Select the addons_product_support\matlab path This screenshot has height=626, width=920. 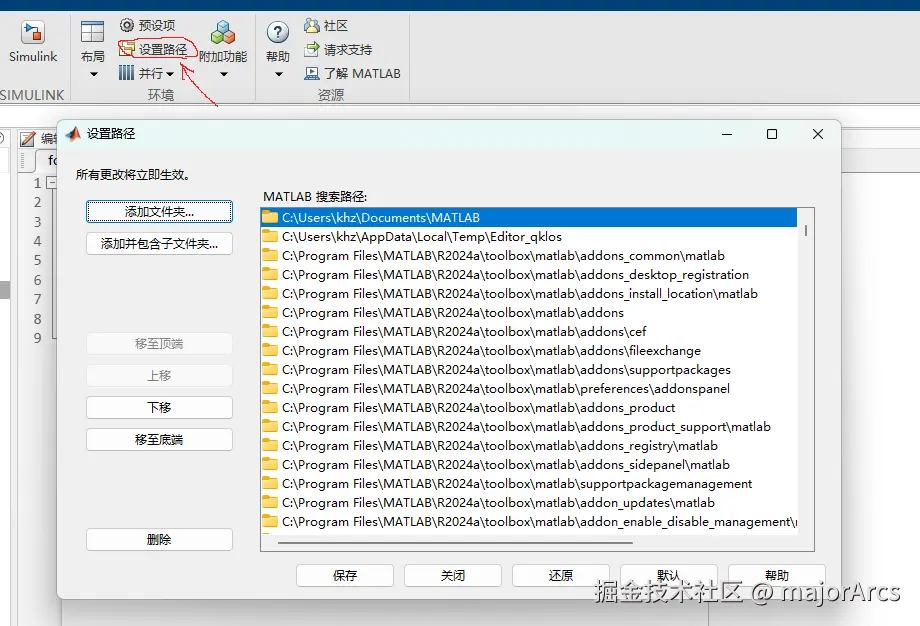coord(529,427)
